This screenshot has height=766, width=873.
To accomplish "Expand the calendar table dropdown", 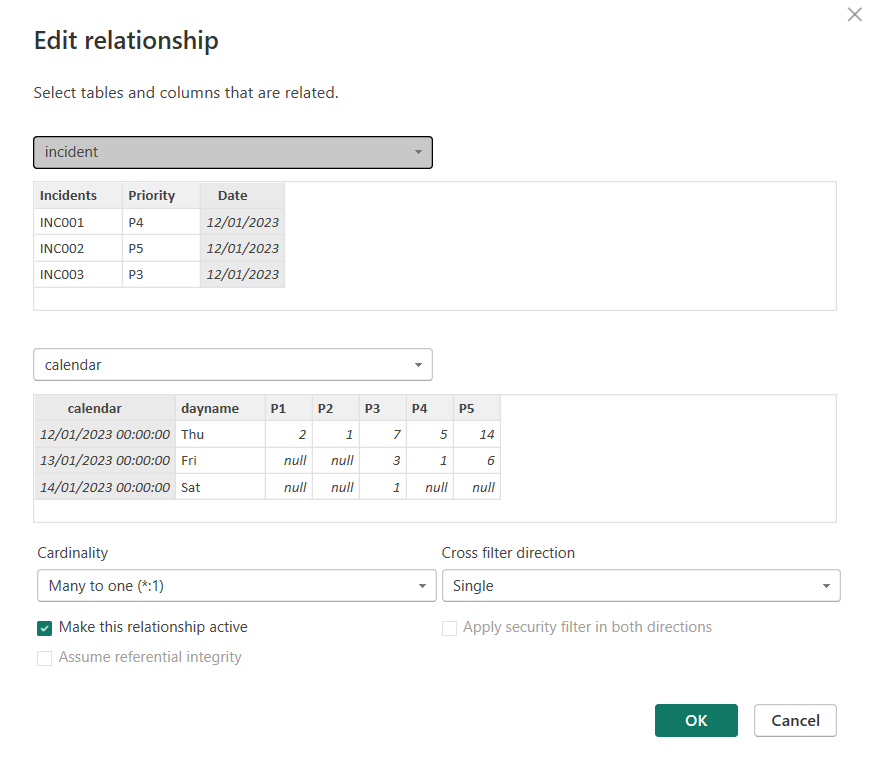I will pyautogui.click(x=232, y=365).
